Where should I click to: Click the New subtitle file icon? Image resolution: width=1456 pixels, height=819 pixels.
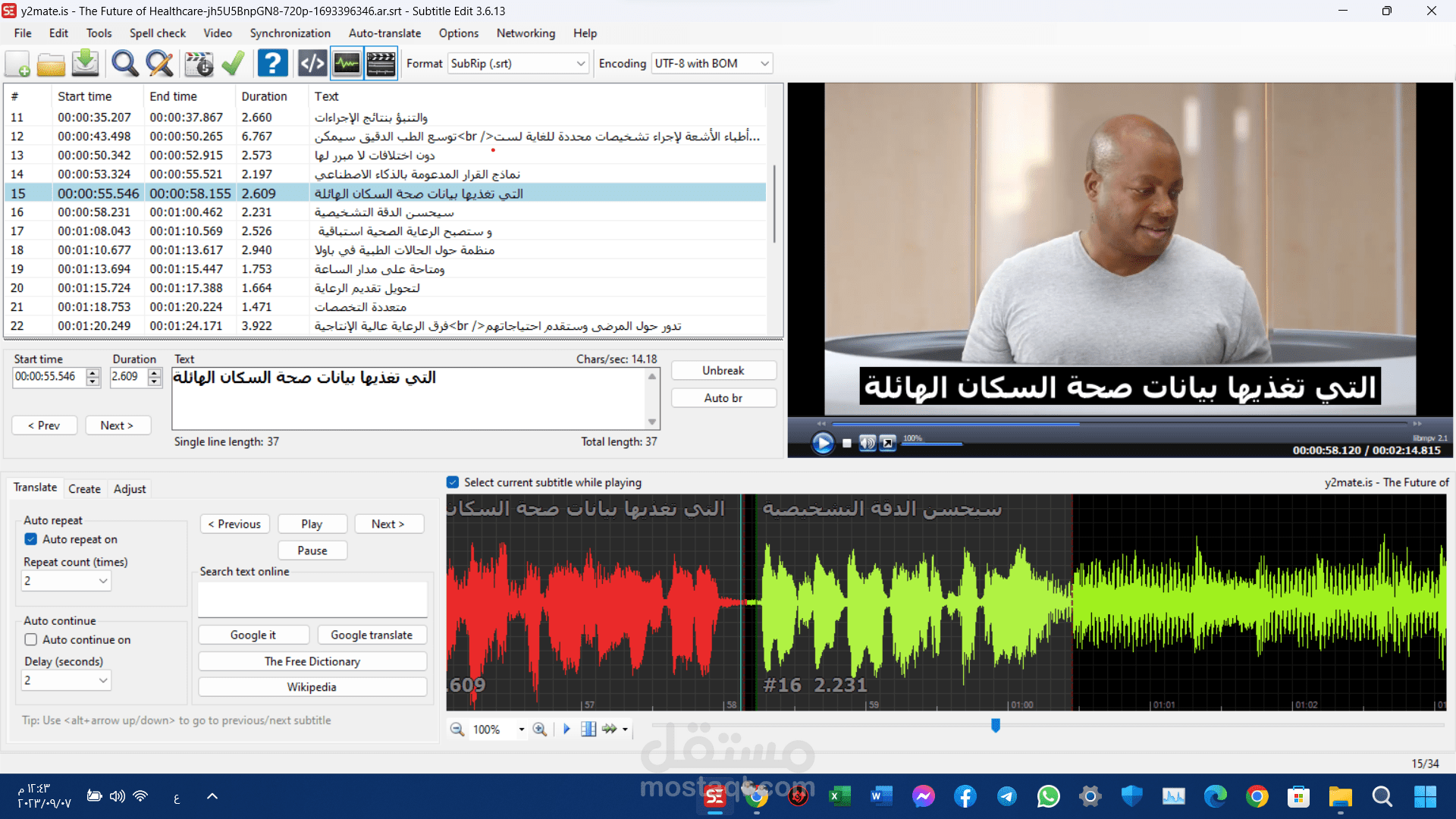[18, 64]
